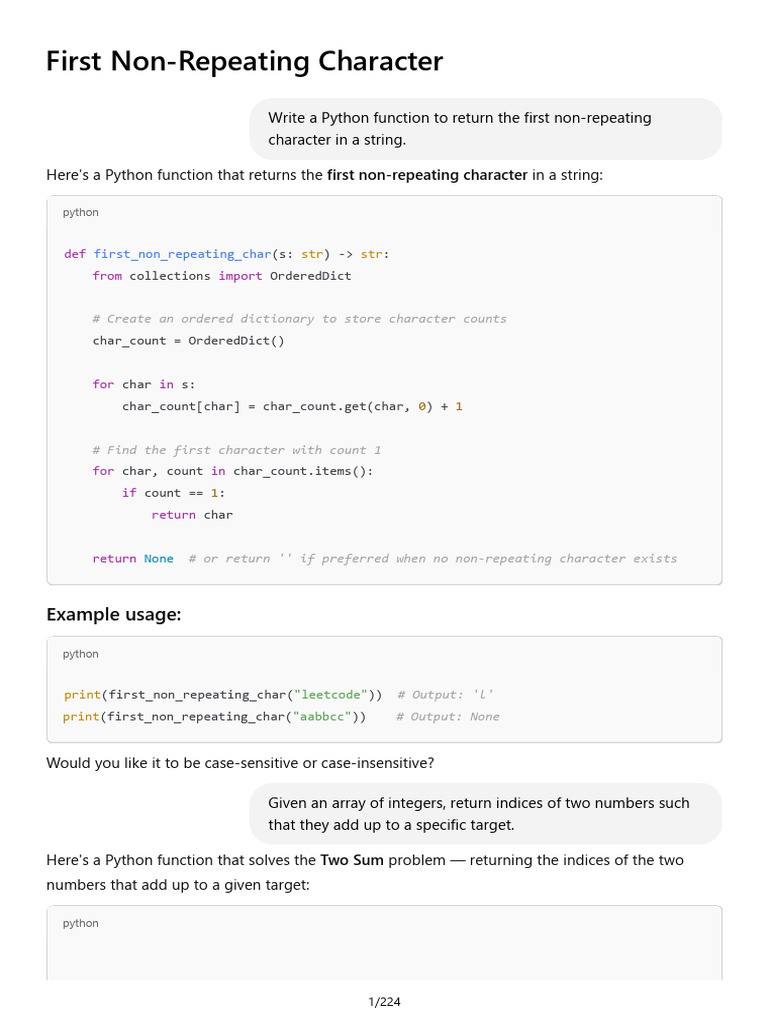Click the bold 'first non-repeating character' text

pos(427,175)
